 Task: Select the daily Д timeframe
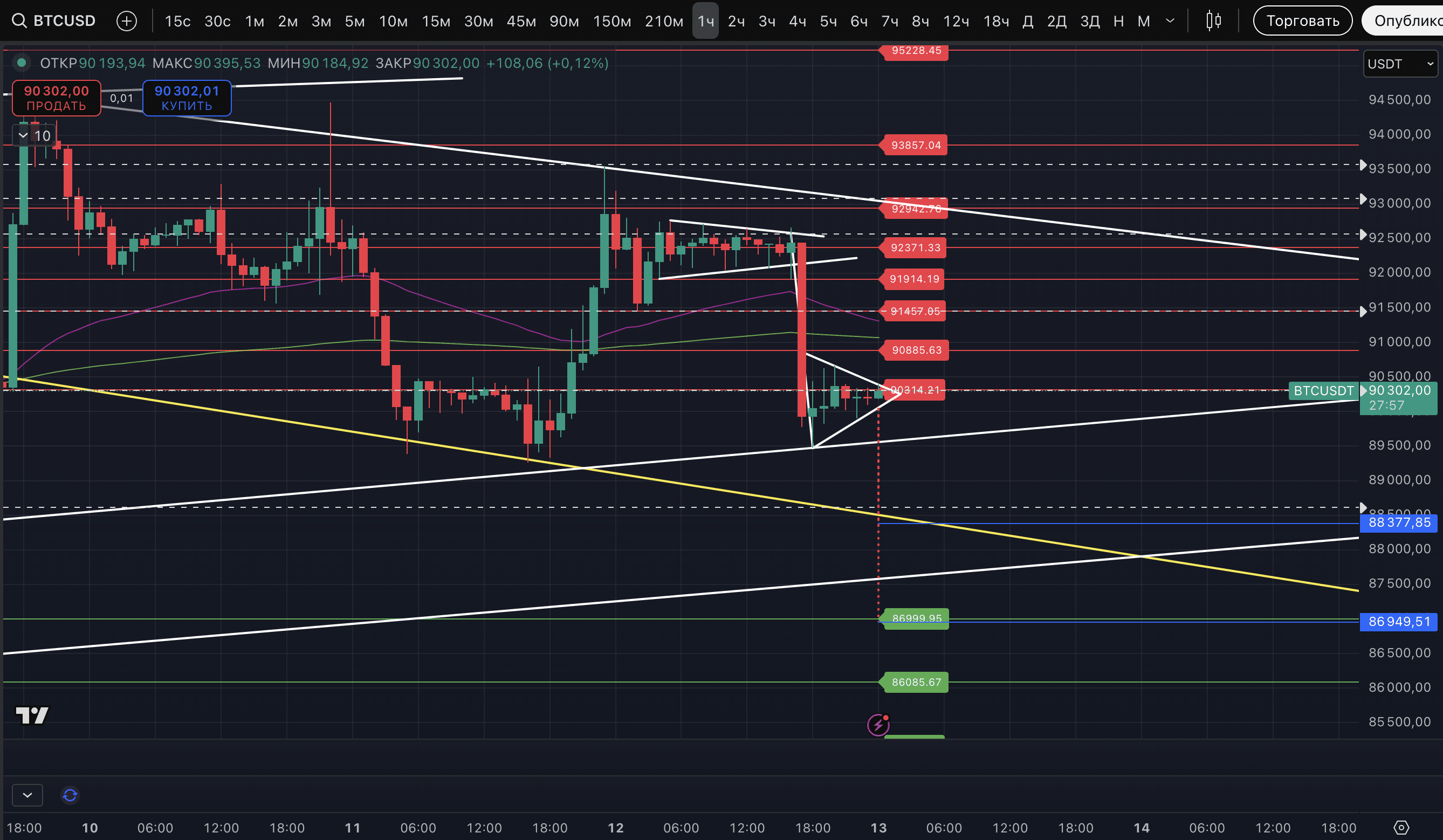pyautogui.click(x=1028, y=21)
